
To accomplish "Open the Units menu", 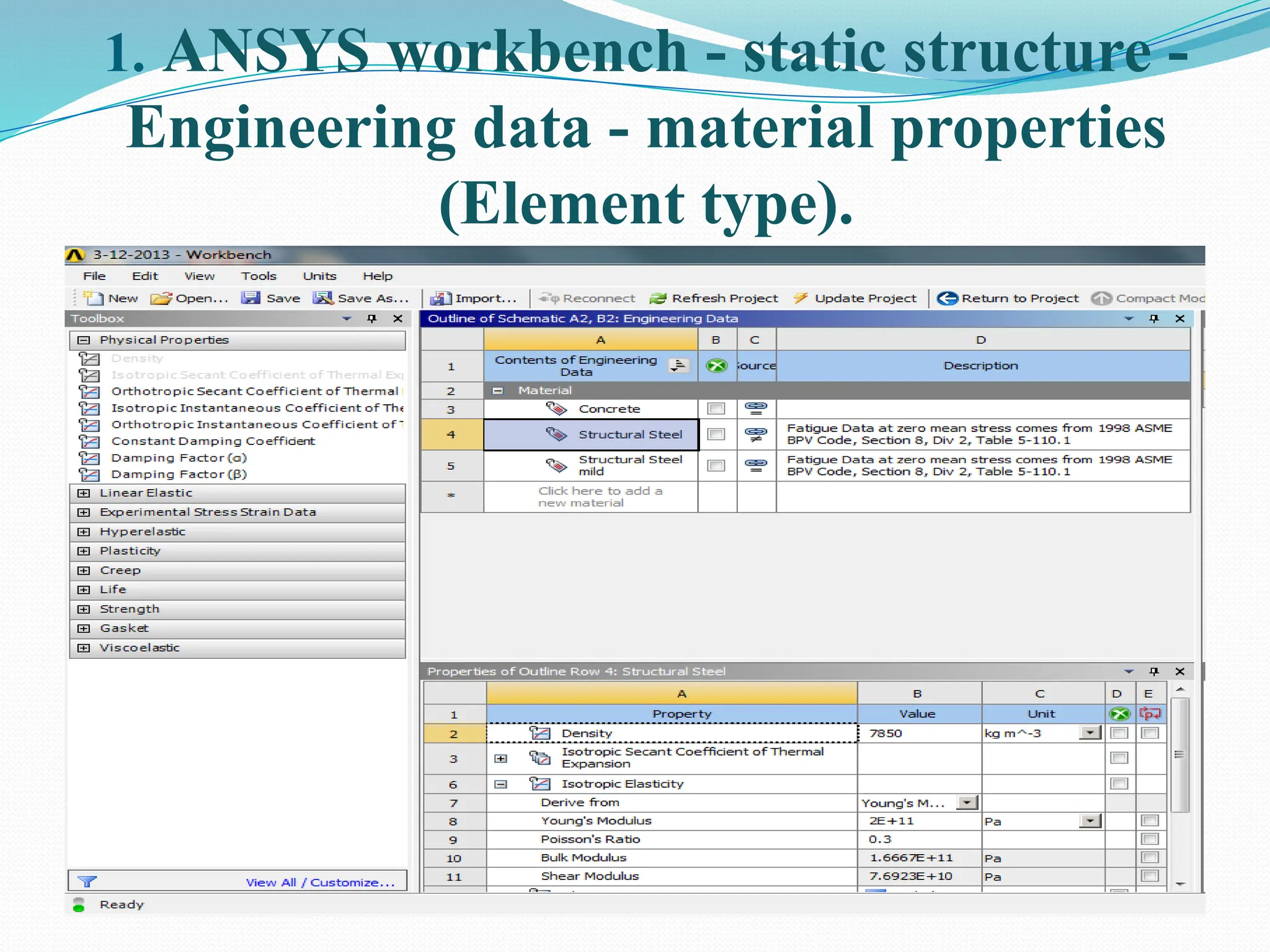I will [x=319, y=276].
